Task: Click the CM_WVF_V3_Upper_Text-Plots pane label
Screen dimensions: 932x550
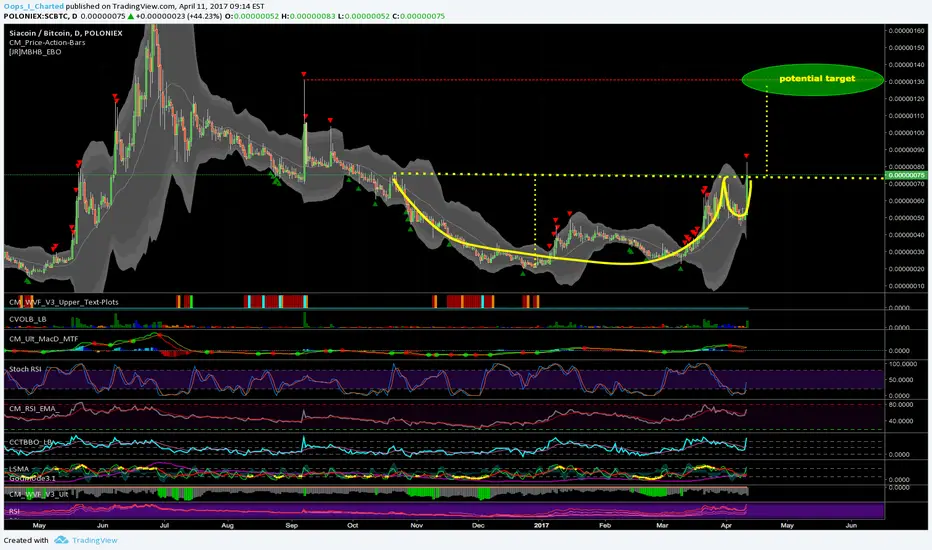Action: click(64, 302)
